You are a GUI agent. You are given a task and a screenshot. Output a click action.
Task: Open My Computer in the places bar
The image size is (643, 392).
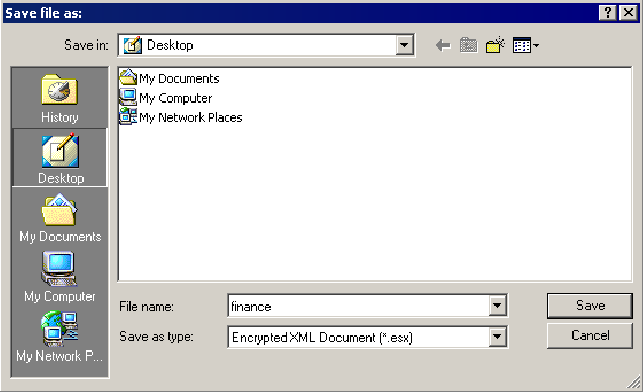(x=60, y=277)
